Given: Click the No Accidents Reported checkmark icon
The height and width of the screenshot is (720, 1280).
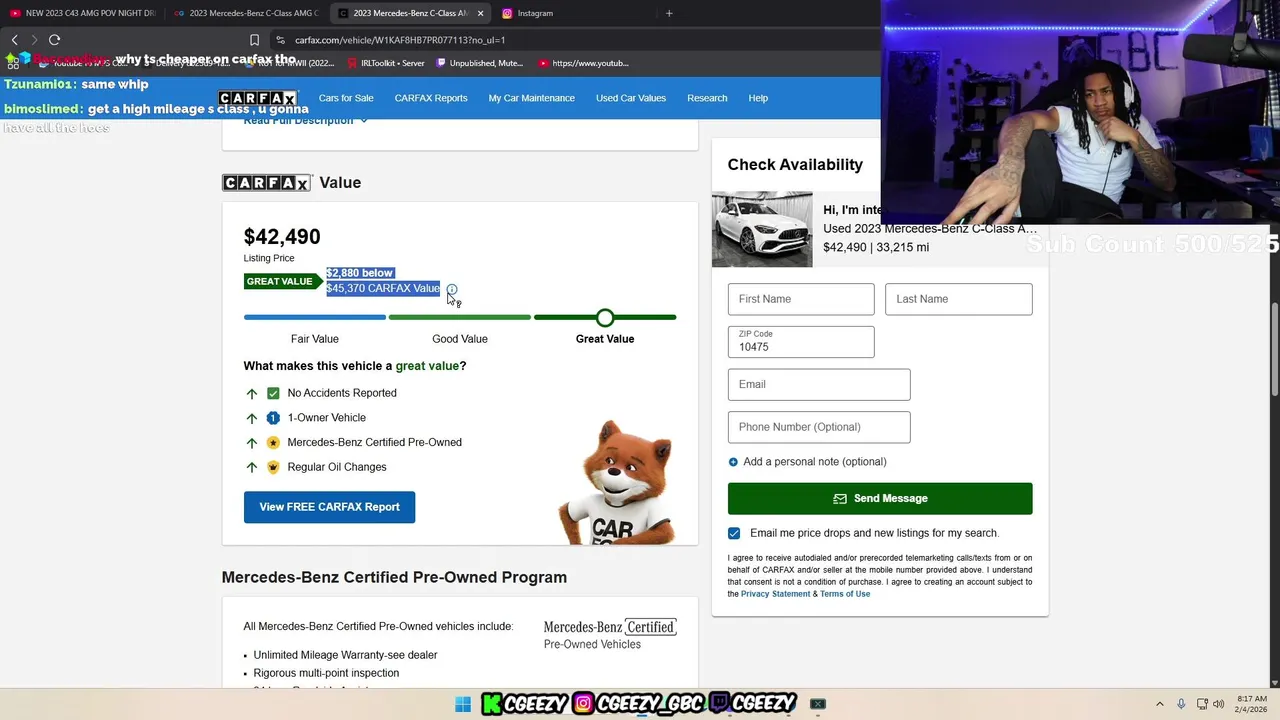Looking at the screenshot, I should (x=273, y=393).
